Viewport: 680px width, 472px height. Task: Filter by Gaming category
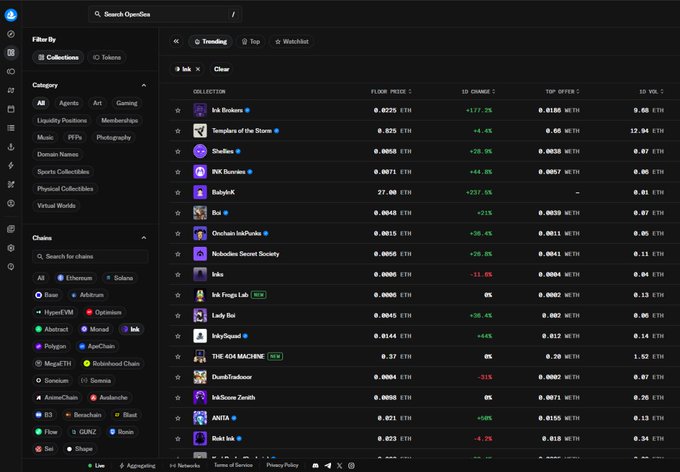click(127, 103)
